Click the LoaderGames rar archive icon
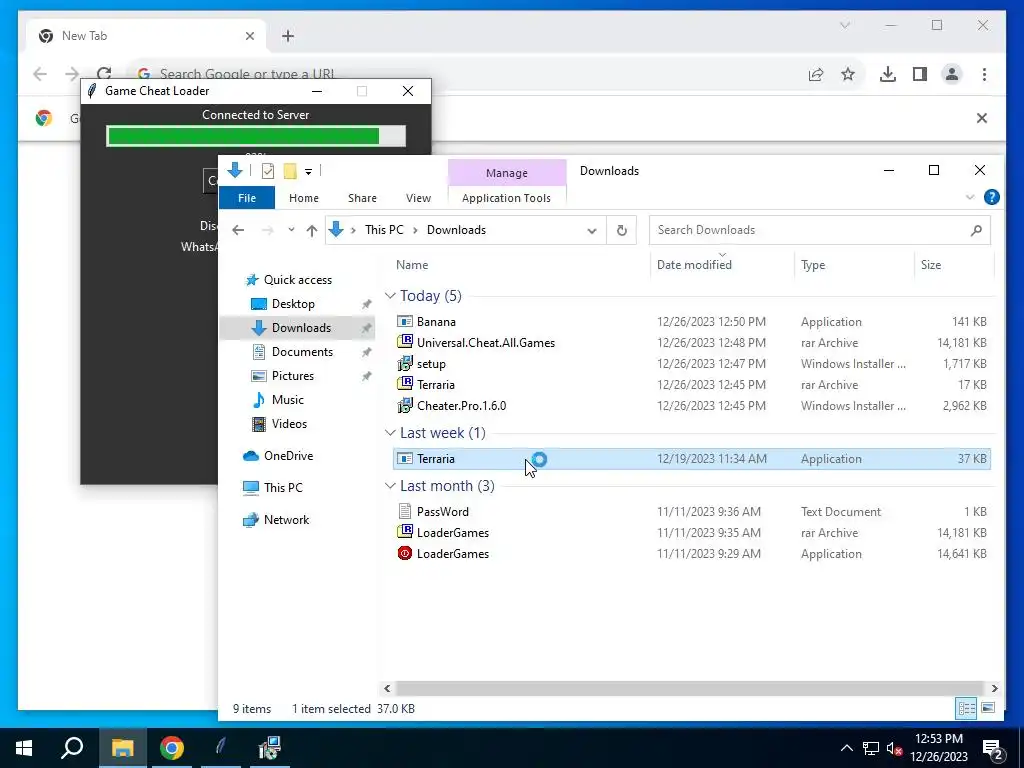Image resolution: width=1024 pixels, height=768 pixels. (405, 532)
